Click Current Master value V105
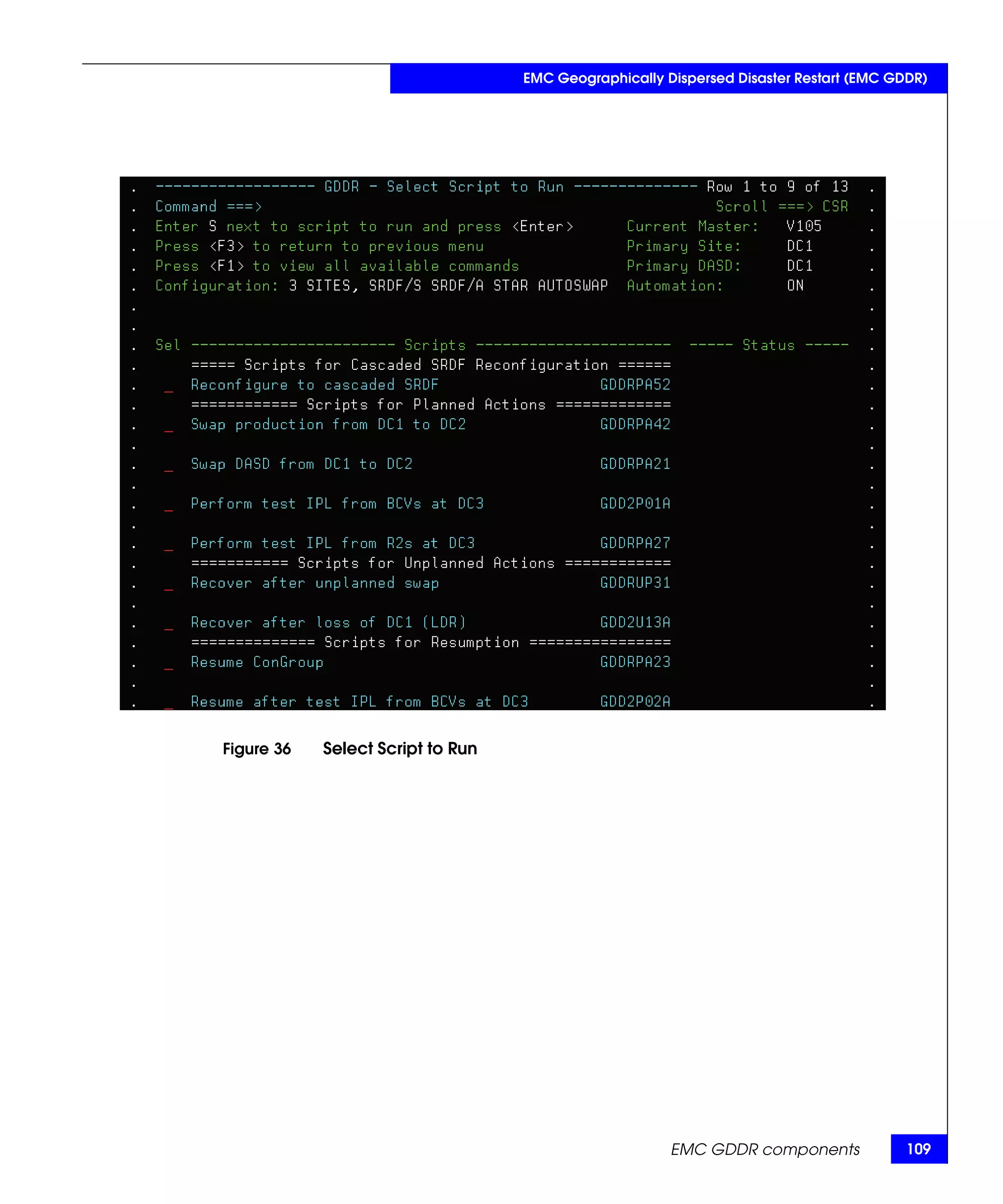This screenshot has height=1204, width=1003. tap(804, 226)
